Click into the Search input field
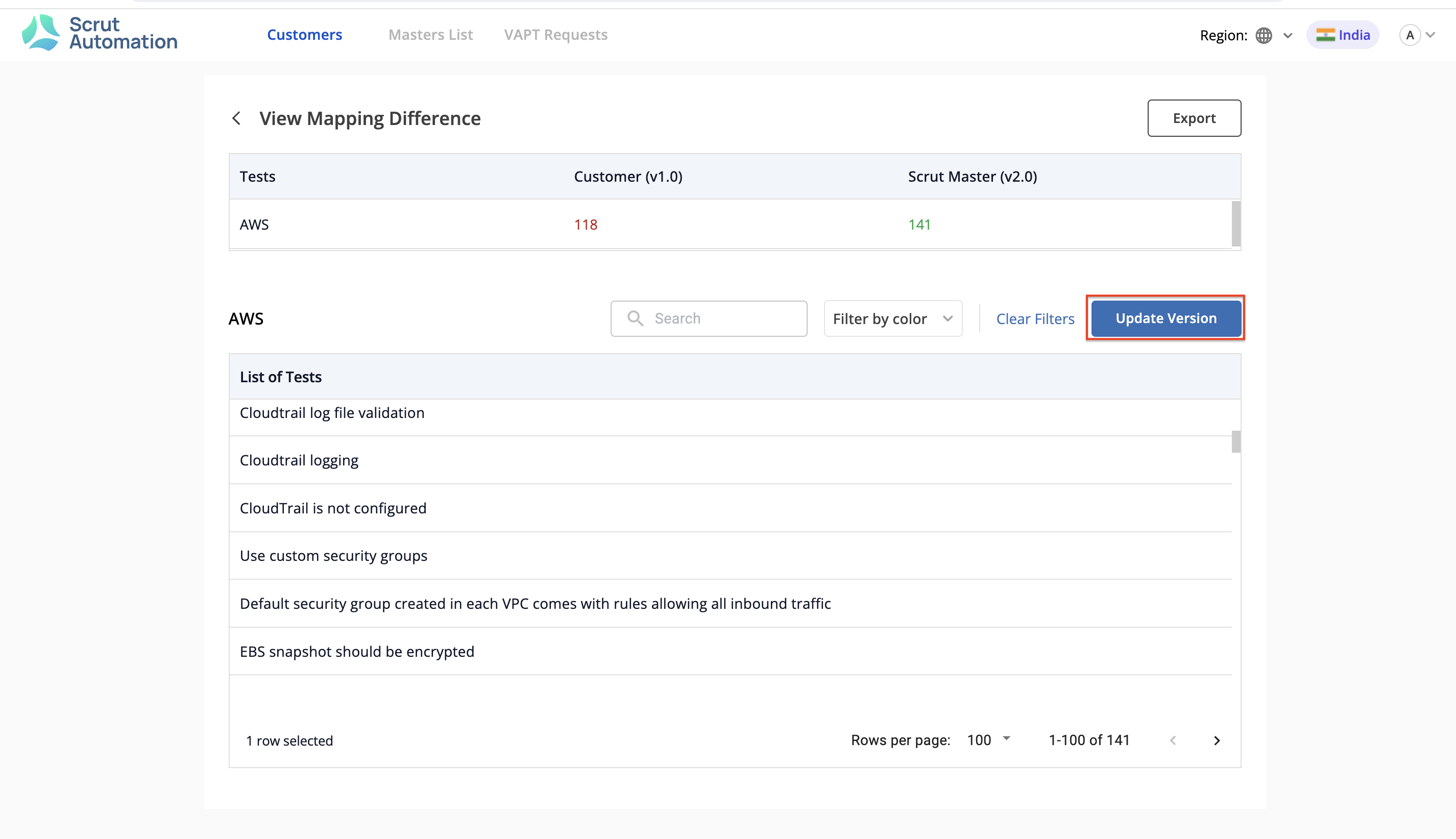1456x839 pixels. pos(709,318)
